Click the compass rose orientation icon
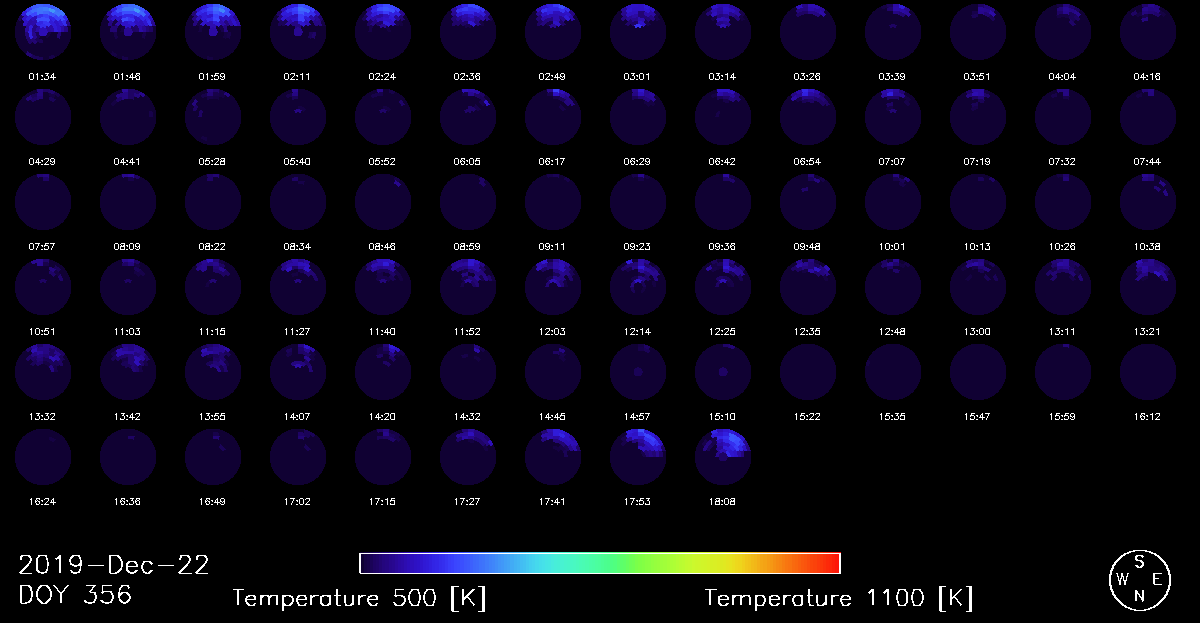The width and height of the screenshot is (1200, 623). [x=1139, y=579]
